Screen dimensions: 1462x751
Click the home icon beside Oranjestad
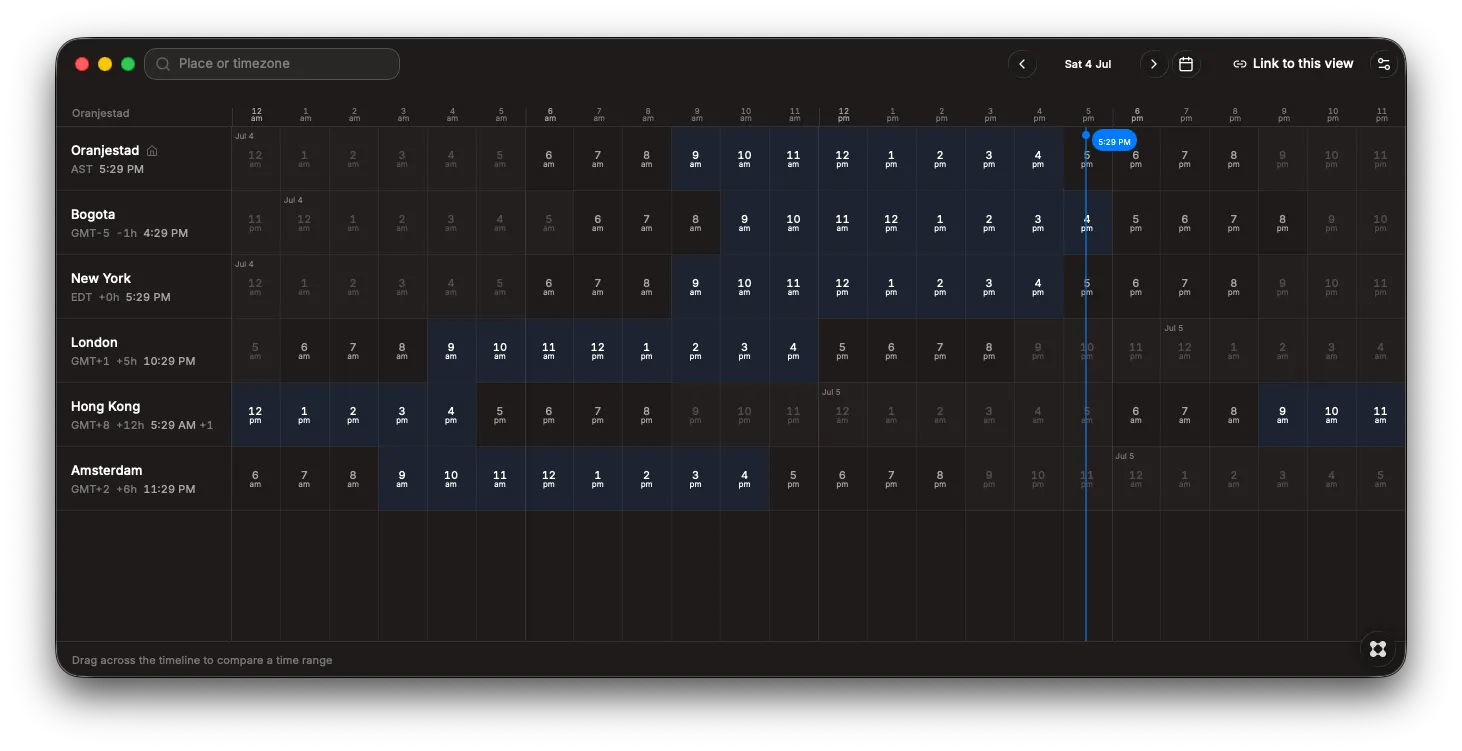tap(152, 151)
